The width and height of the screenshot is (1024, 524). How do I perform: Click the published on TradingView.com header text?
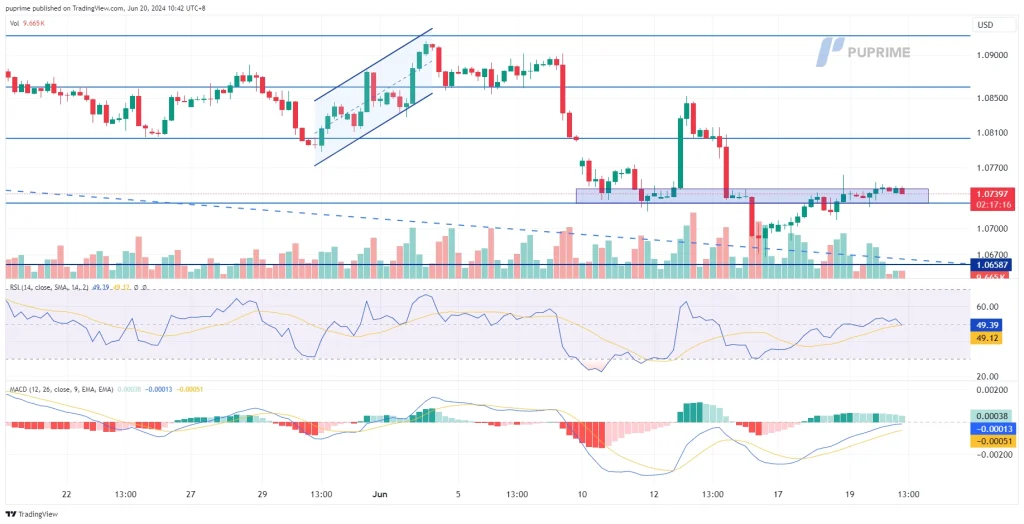coord(110,7)
